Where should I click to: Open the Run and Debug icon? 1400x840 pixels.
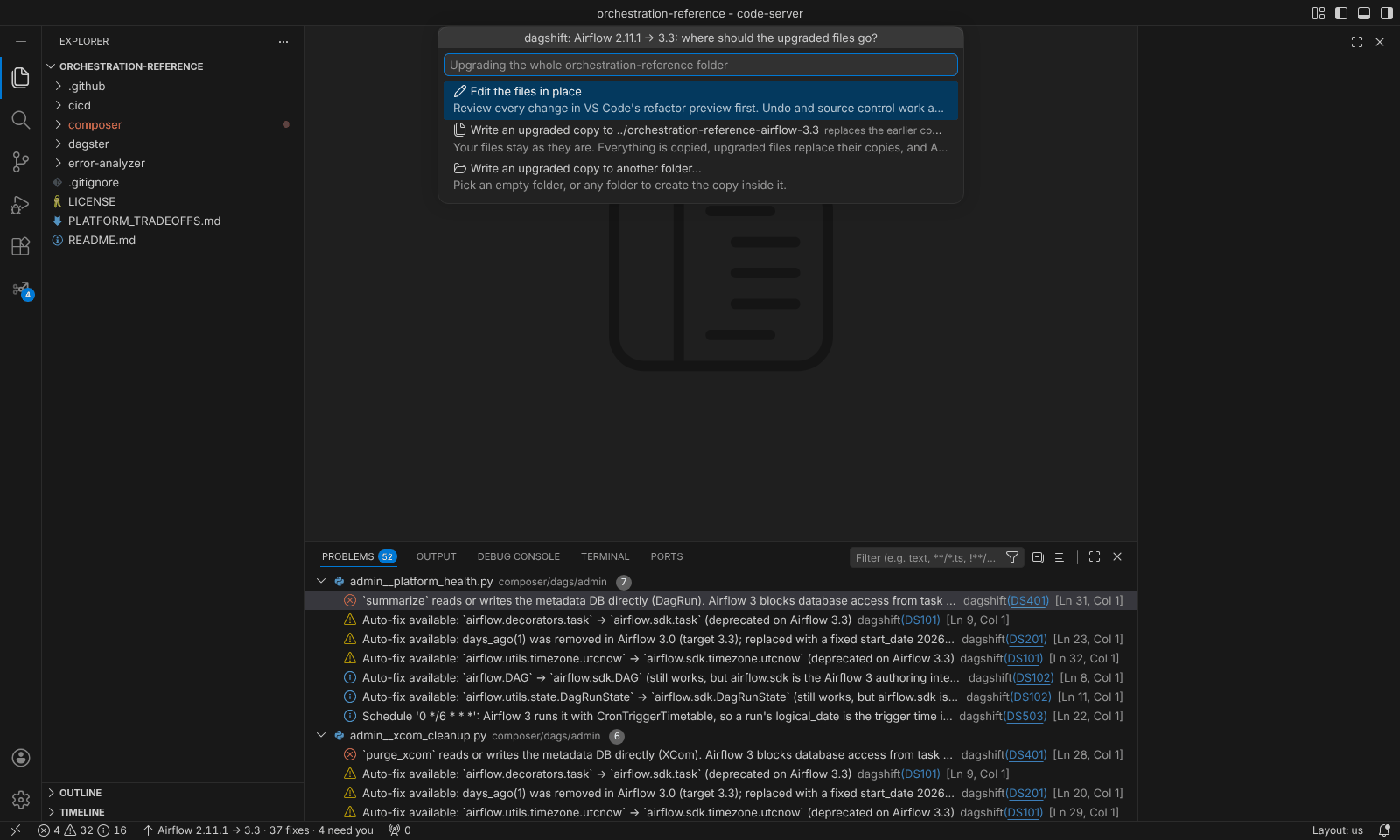[x=21, y=204]
